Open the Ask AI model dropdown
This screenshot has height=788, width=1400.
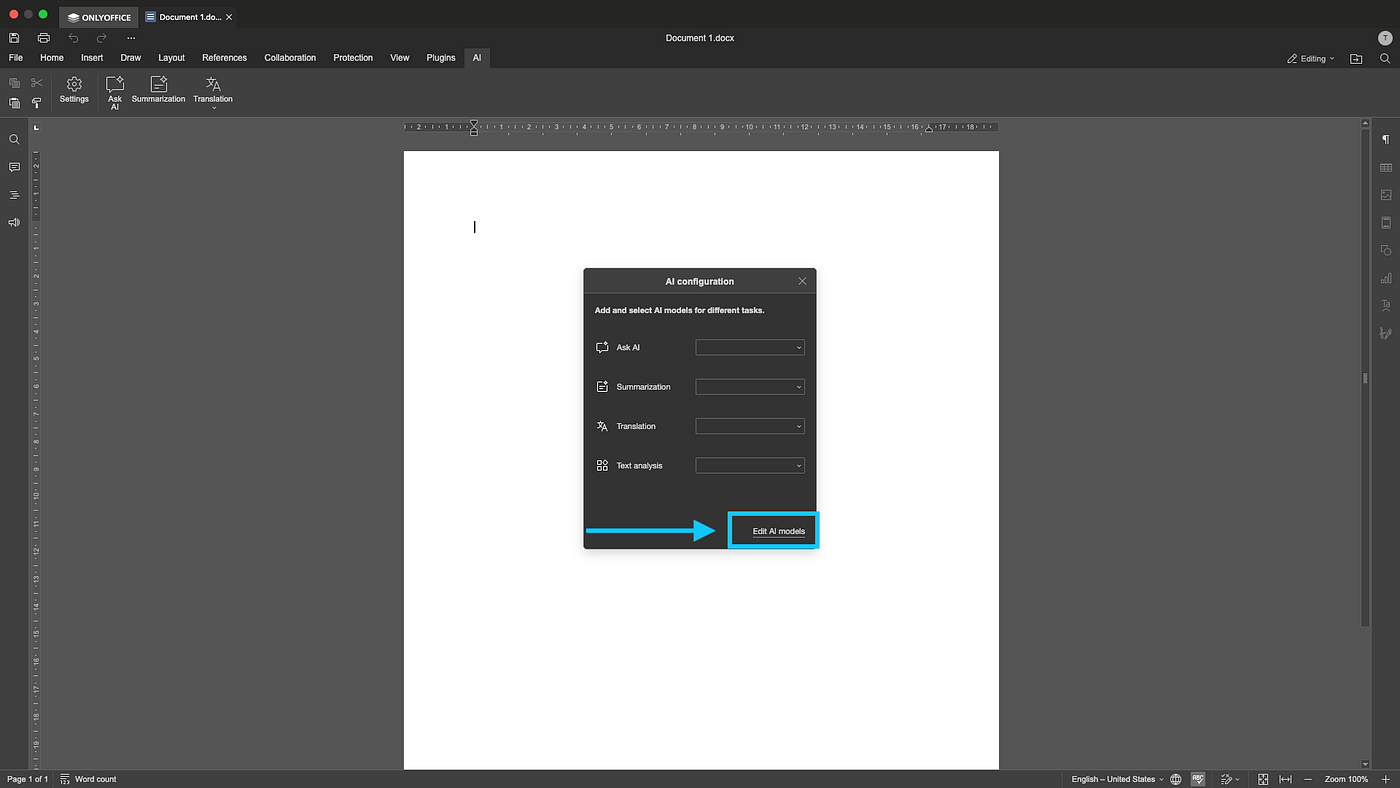click(x=750, y=348)
